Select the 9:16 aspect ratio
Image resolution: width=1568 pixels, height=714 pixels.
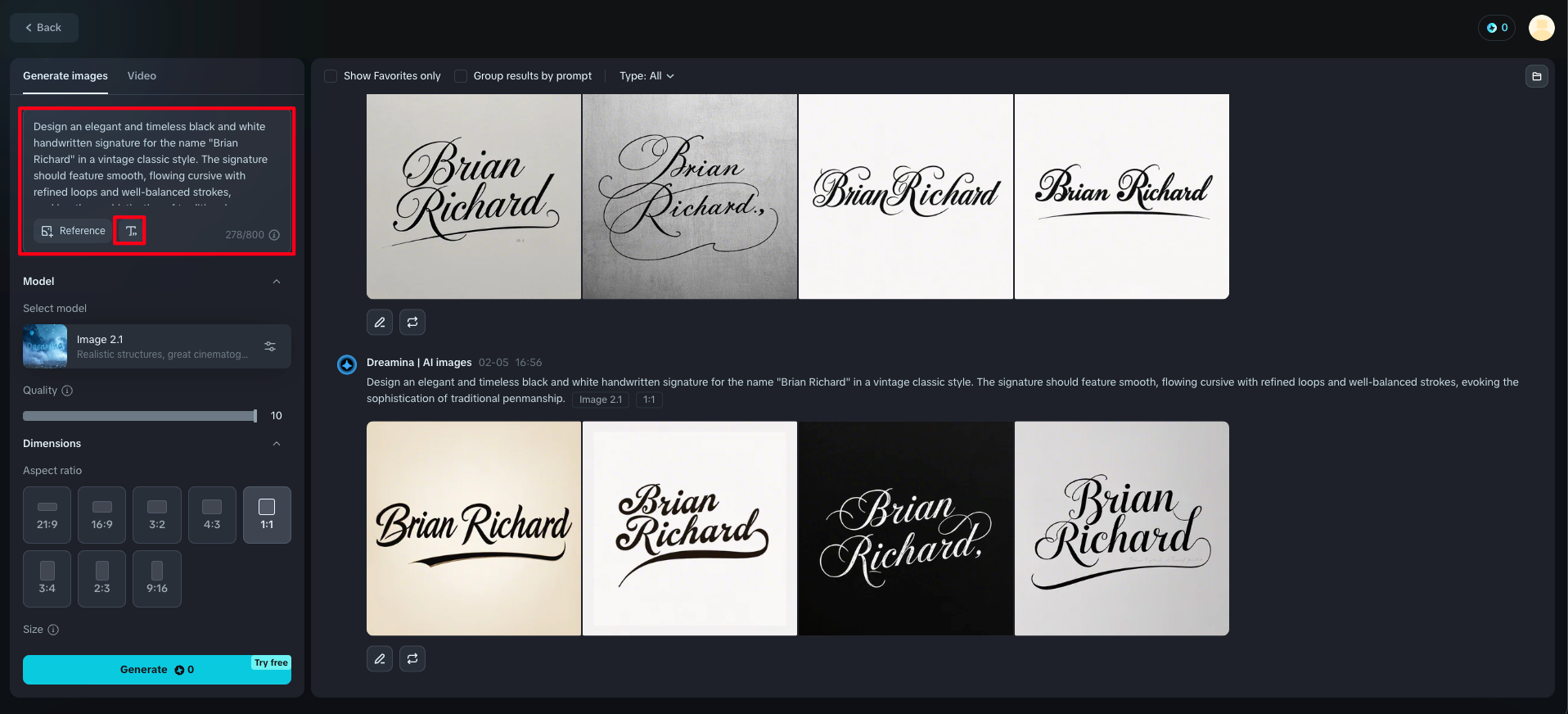coord(157,579)
